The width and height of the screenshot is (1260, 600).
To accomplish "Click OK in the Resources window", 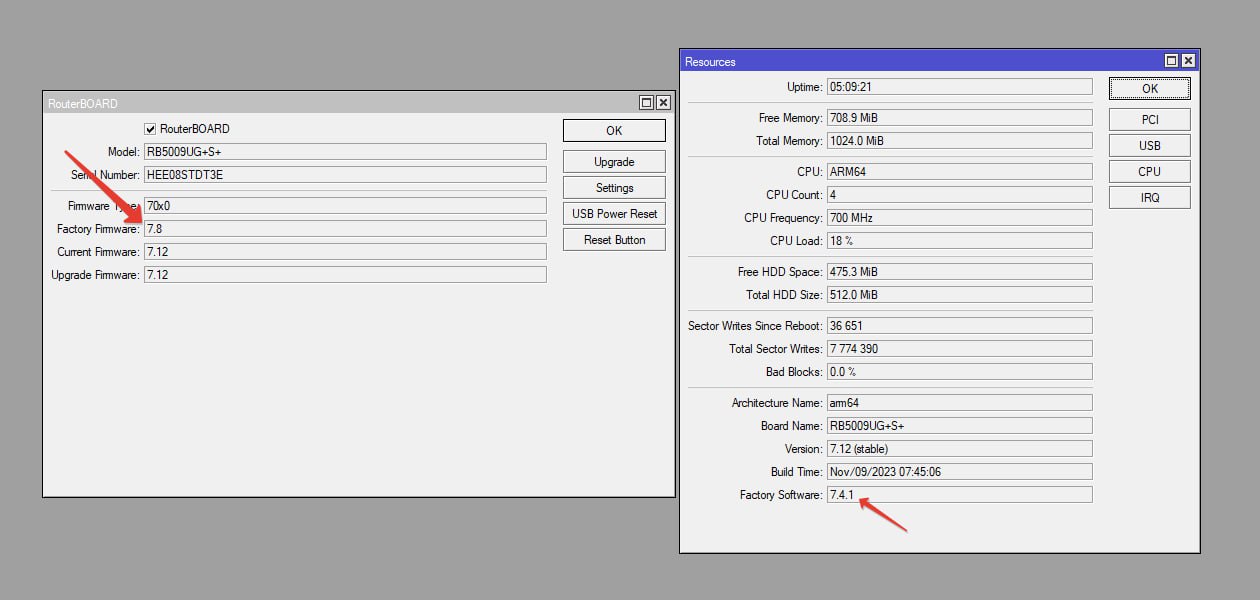I will point(1150,88).
